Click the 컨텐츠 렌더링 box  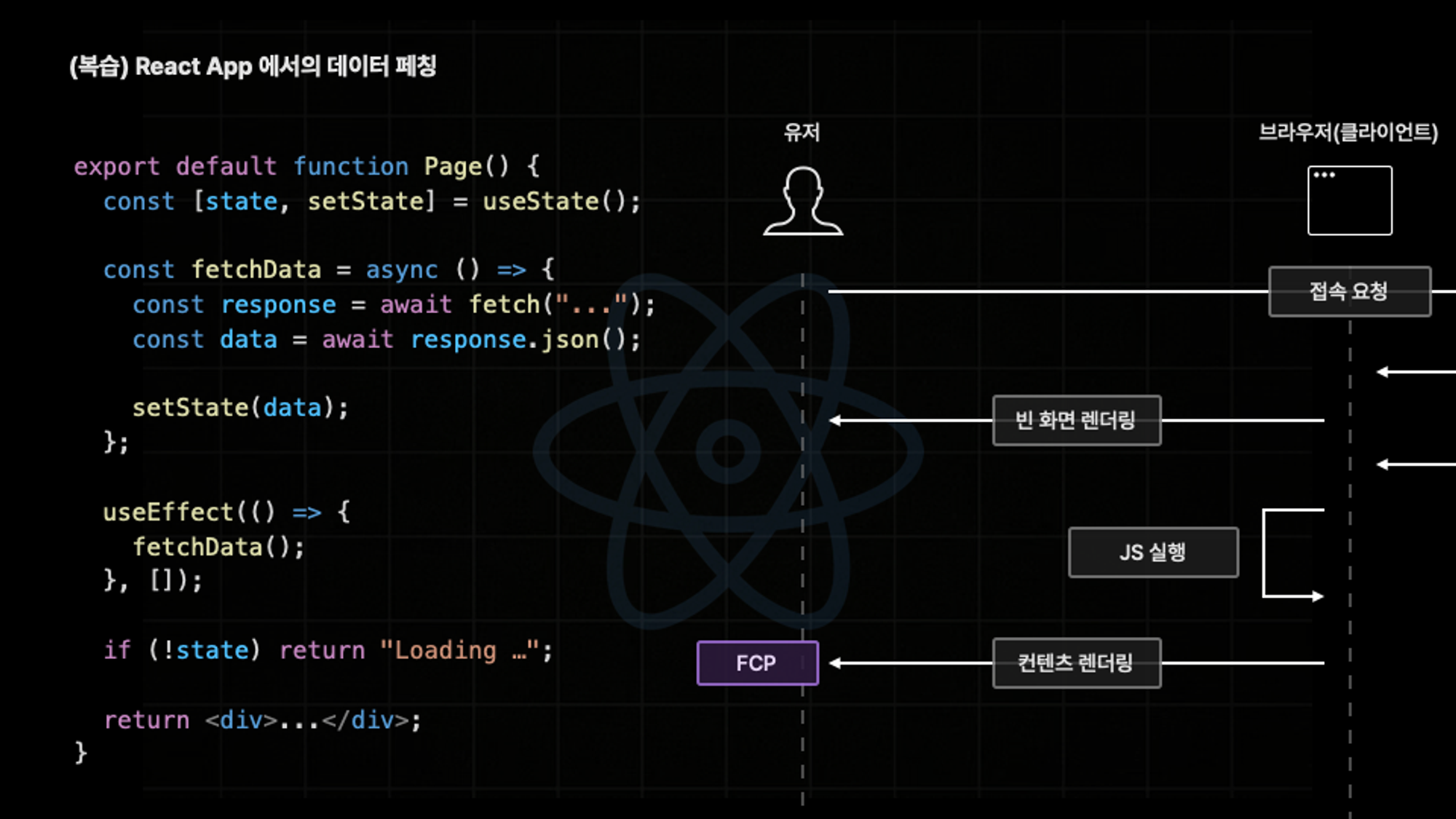point(1076,663)
